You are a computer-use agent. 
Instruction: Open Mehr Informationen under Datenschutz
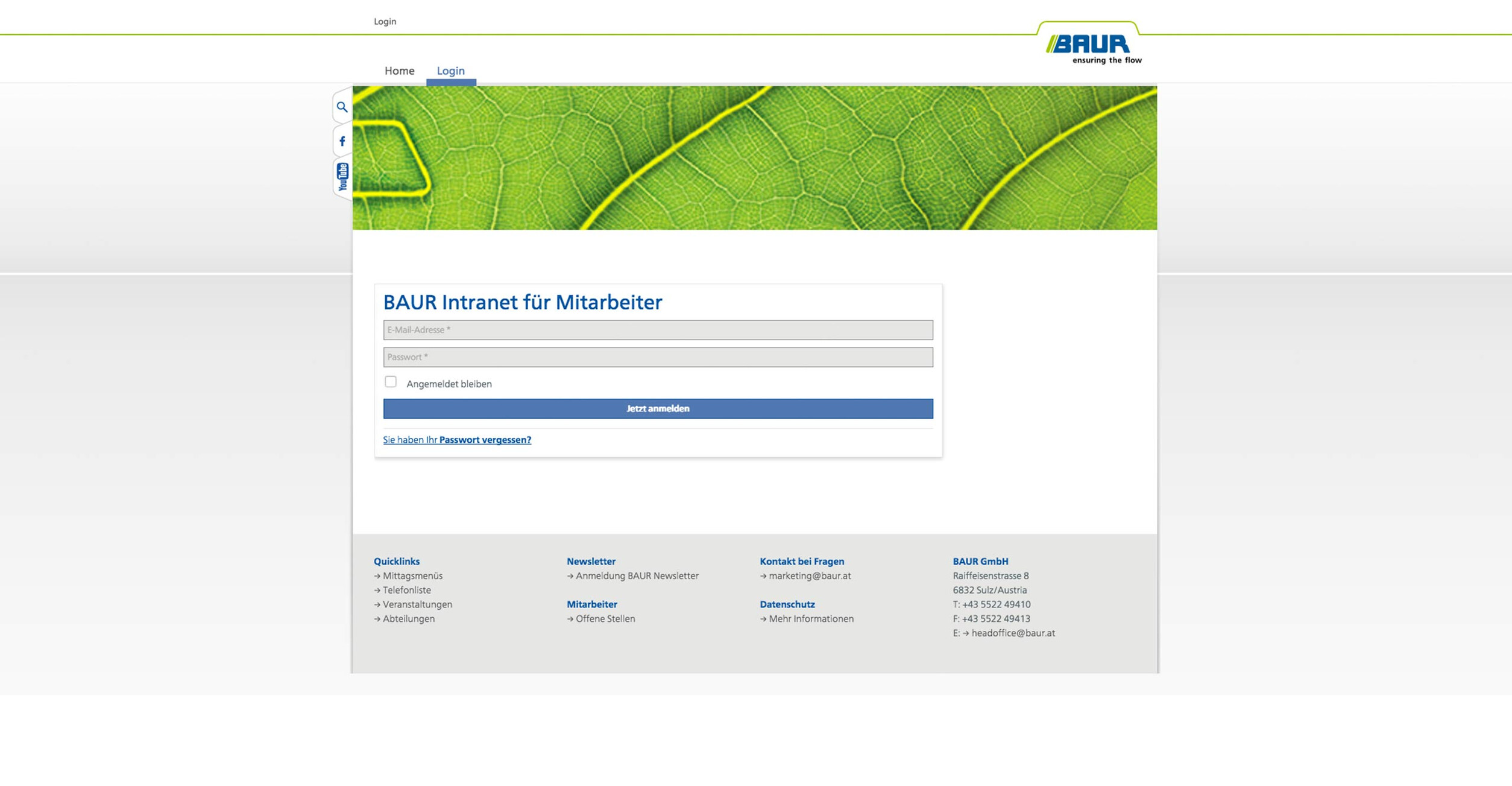(x=811, y=619)
